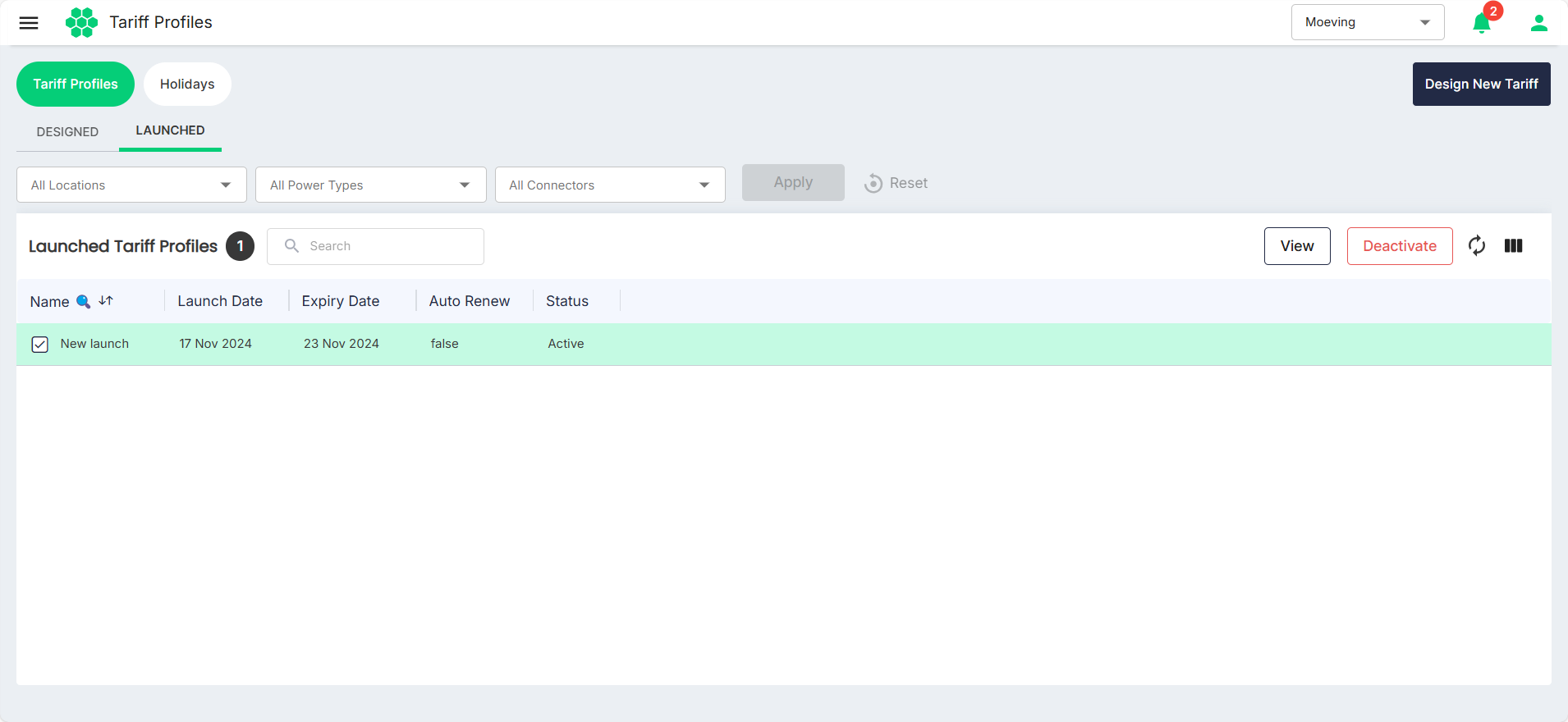Click the magnifier icon in Search box
The width and height of the screenshot is (1568, 722).
291,246
